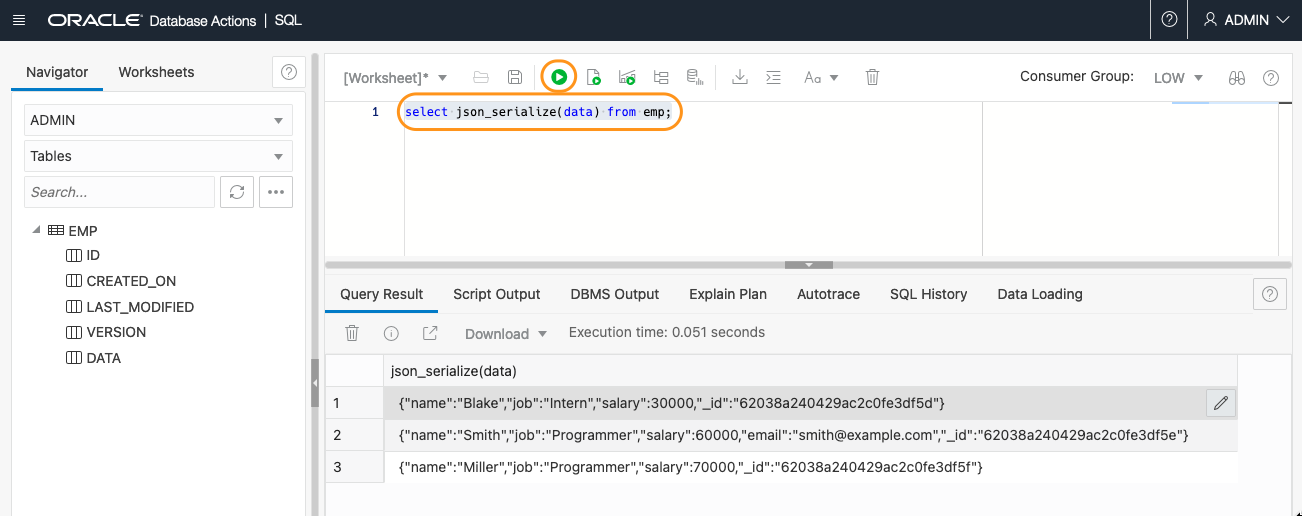Open the ADMIN schema dropdown
Viewport: 1302px width, 516px height.
pos(158,120)
